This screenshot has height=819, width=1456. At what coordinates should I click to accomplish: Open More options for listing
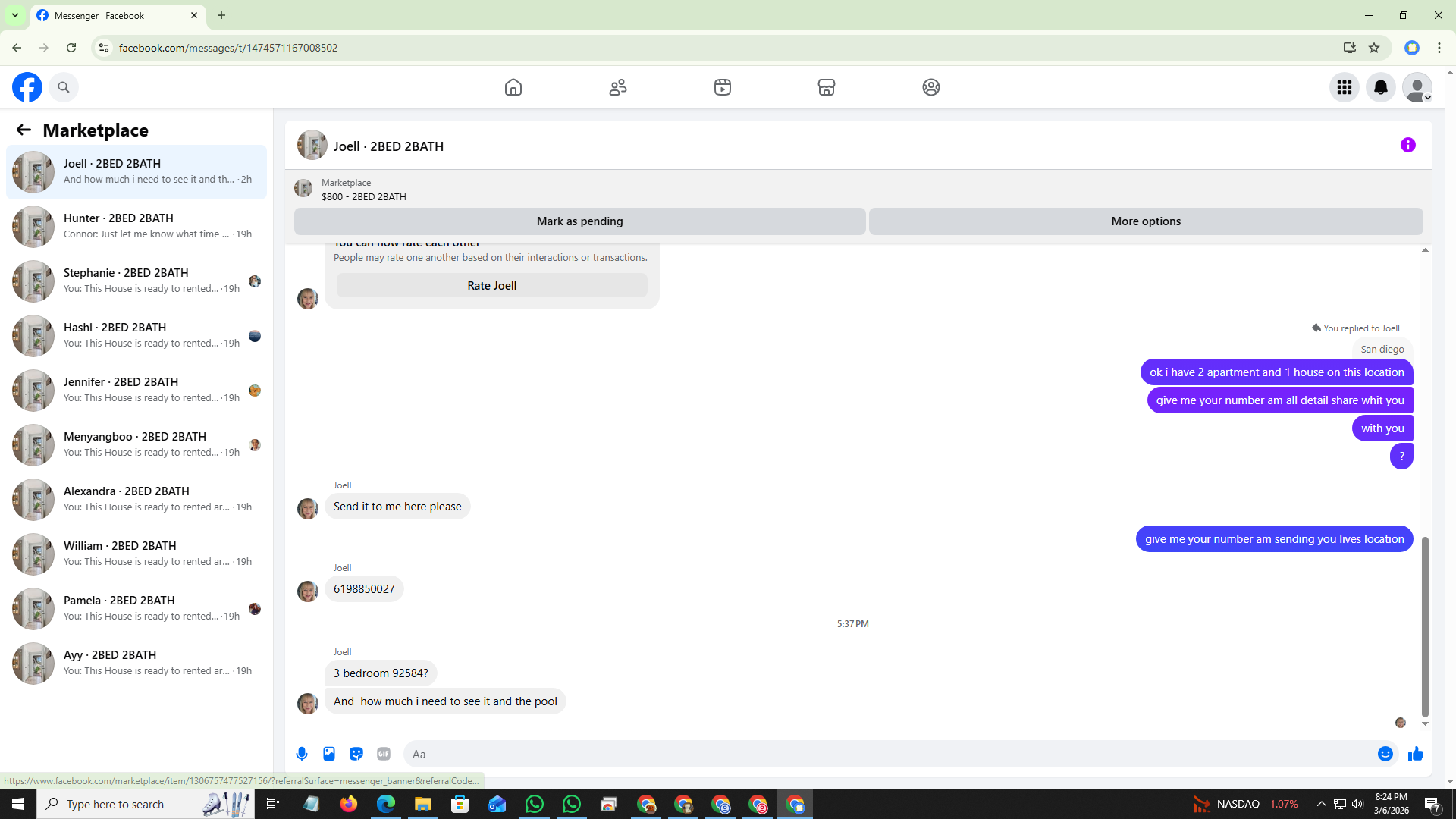coord(1145,221)
